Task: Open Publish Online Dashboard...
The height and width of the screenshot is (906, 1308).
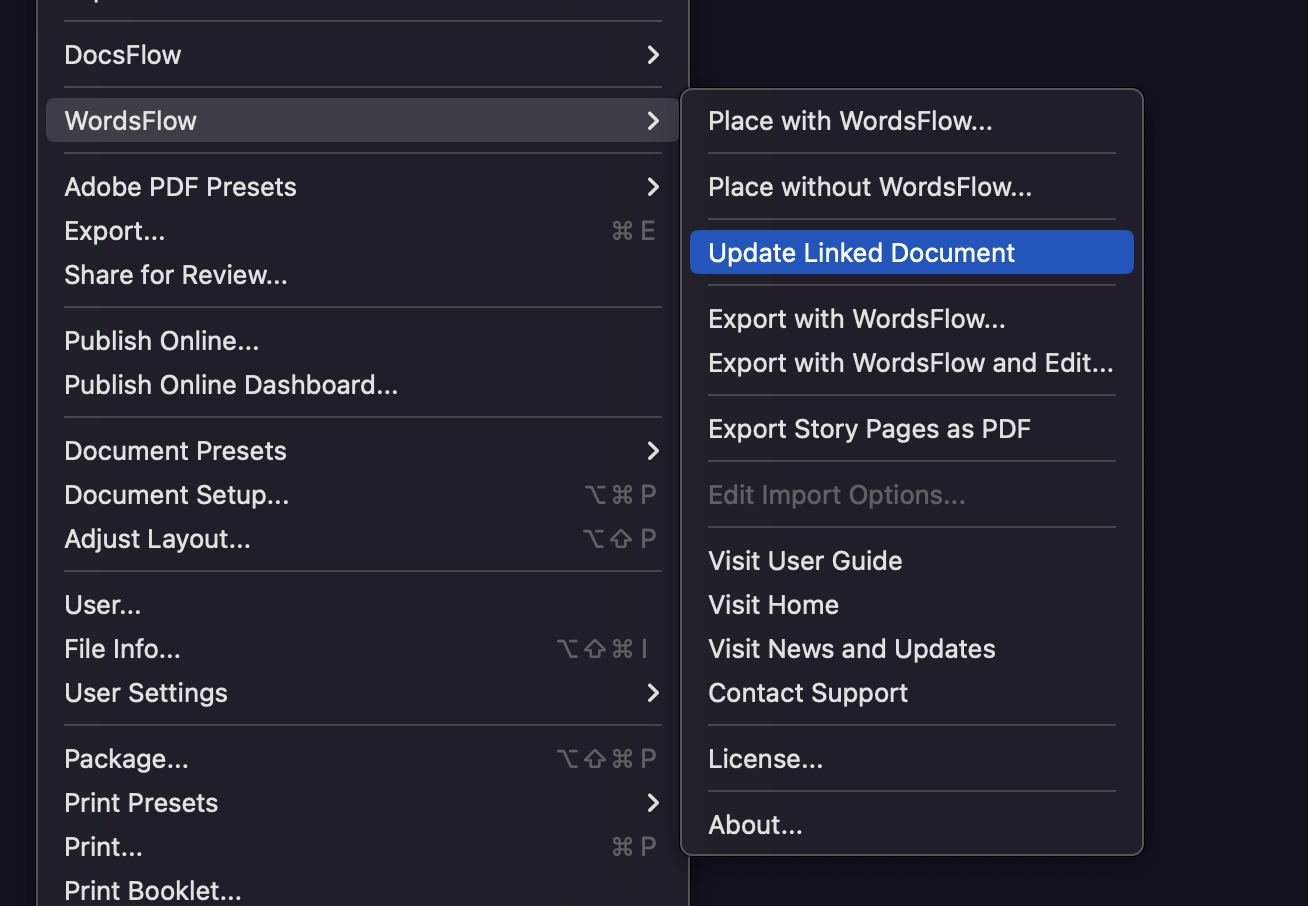Action: coord(362,385)
